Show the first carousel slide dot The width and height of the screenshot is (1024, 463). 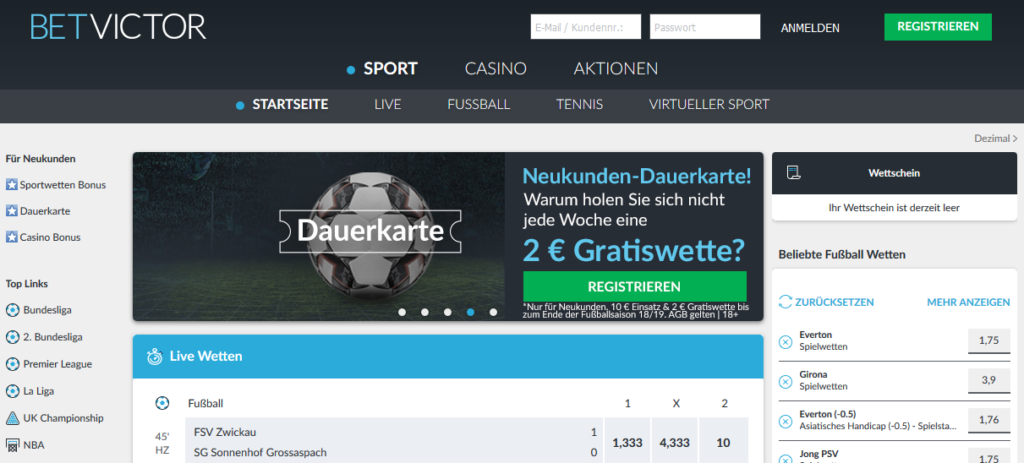pyautogui.click(x=402, y=312)
